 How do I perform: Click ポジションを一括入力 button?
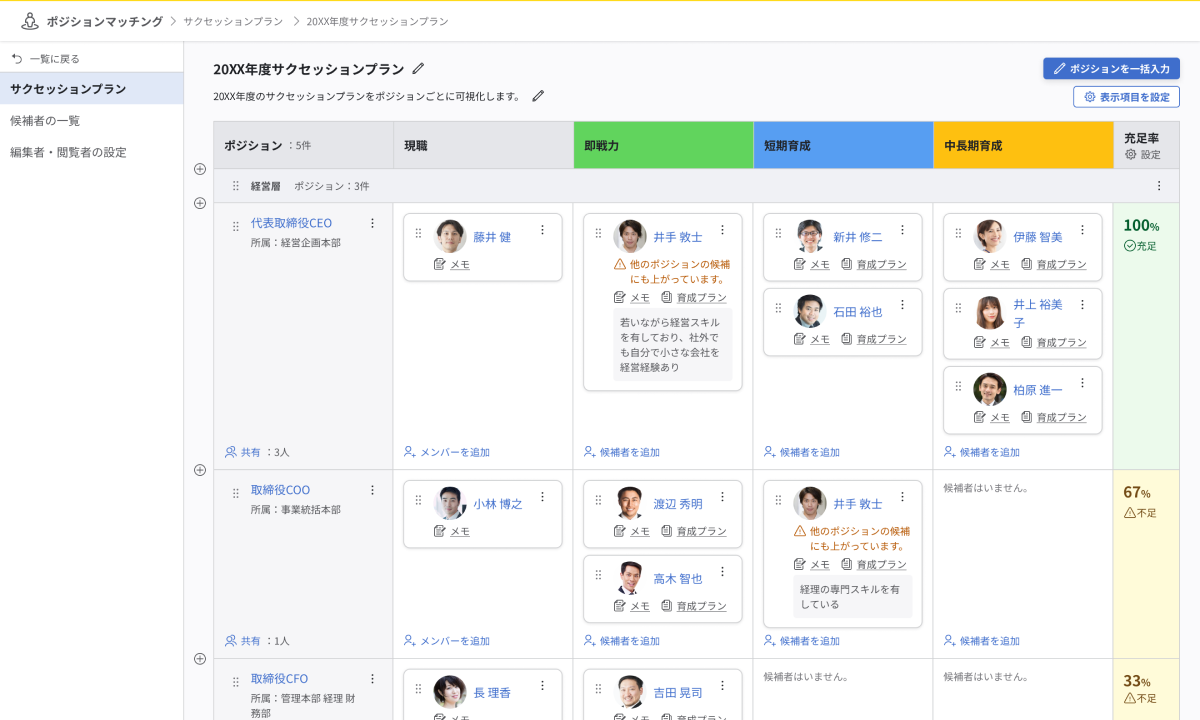[x=1111, y=69]
